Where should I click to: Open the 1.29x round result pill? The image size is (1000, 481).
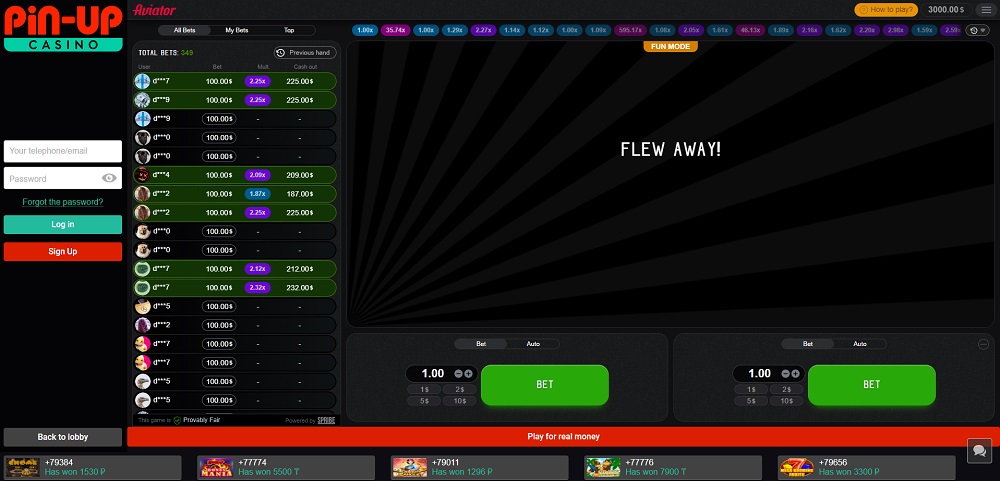[454, 30]
